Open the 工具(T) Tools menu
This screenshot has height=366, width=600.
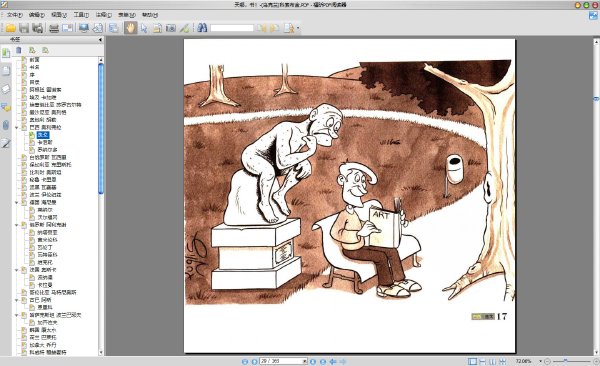point(81,15)
